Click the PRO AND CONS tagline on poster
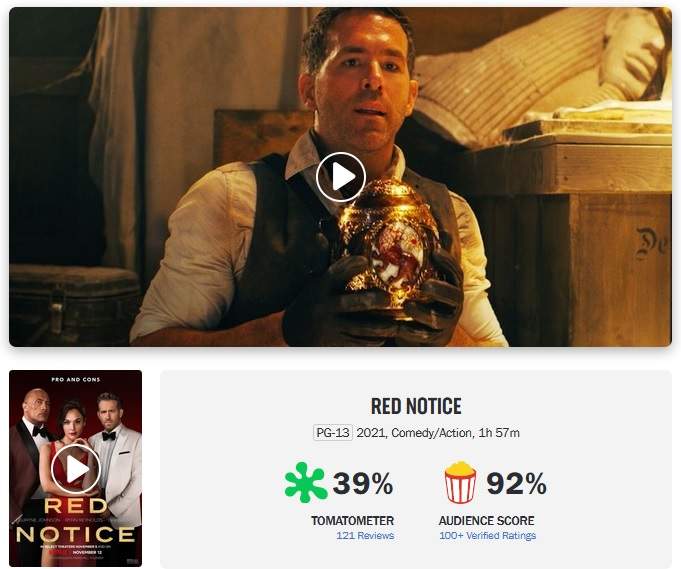The width and height of the screenshot is (681, 569). click(x=76, y=379)
